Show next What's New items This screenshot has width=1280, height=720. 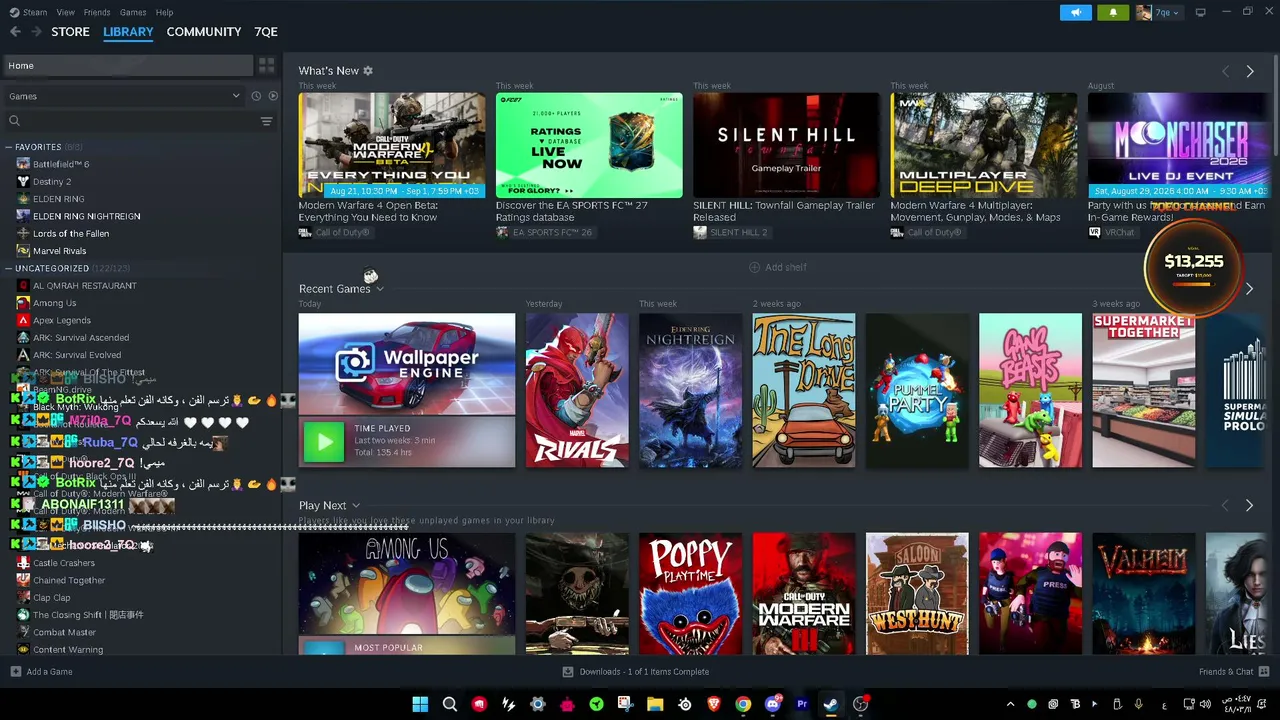1250,72
